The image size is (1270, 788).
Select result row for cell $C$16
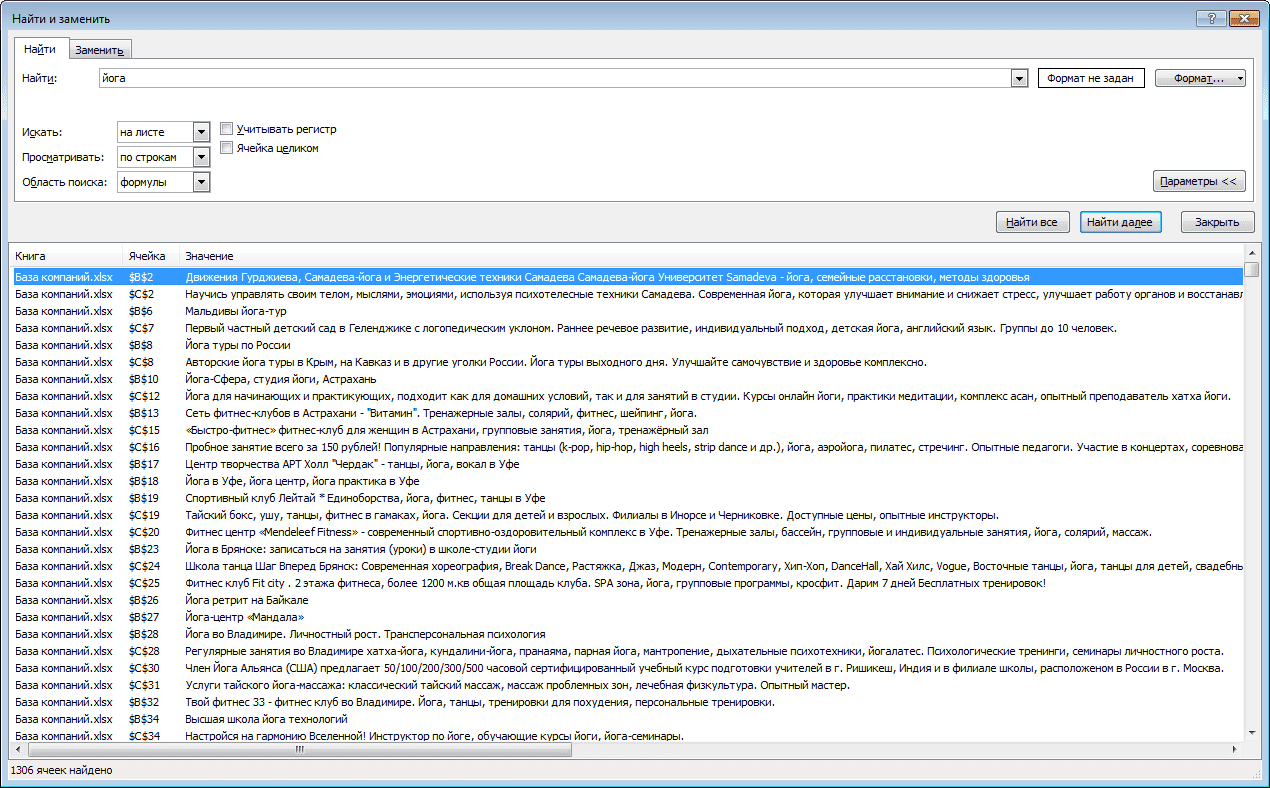(x=627, y=447)
